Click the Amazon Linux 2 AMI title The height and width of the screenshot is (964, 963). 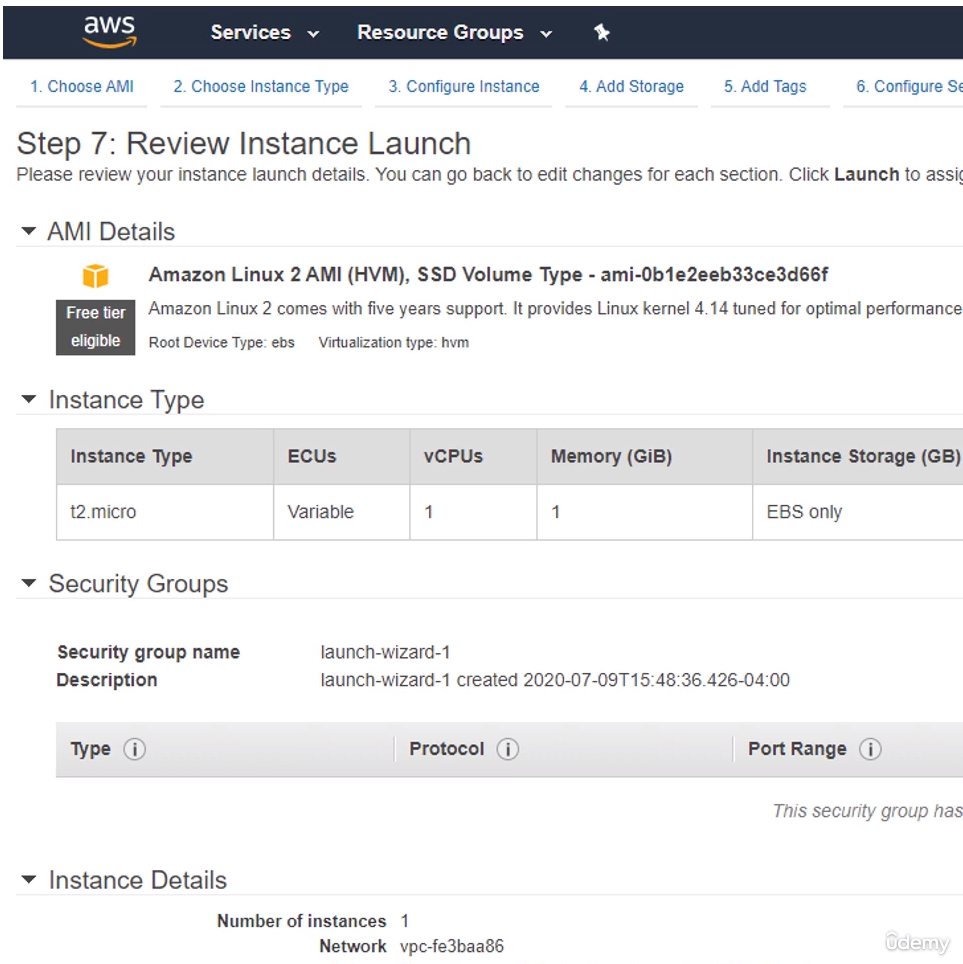pyautogui.click(x=488, y=274)
